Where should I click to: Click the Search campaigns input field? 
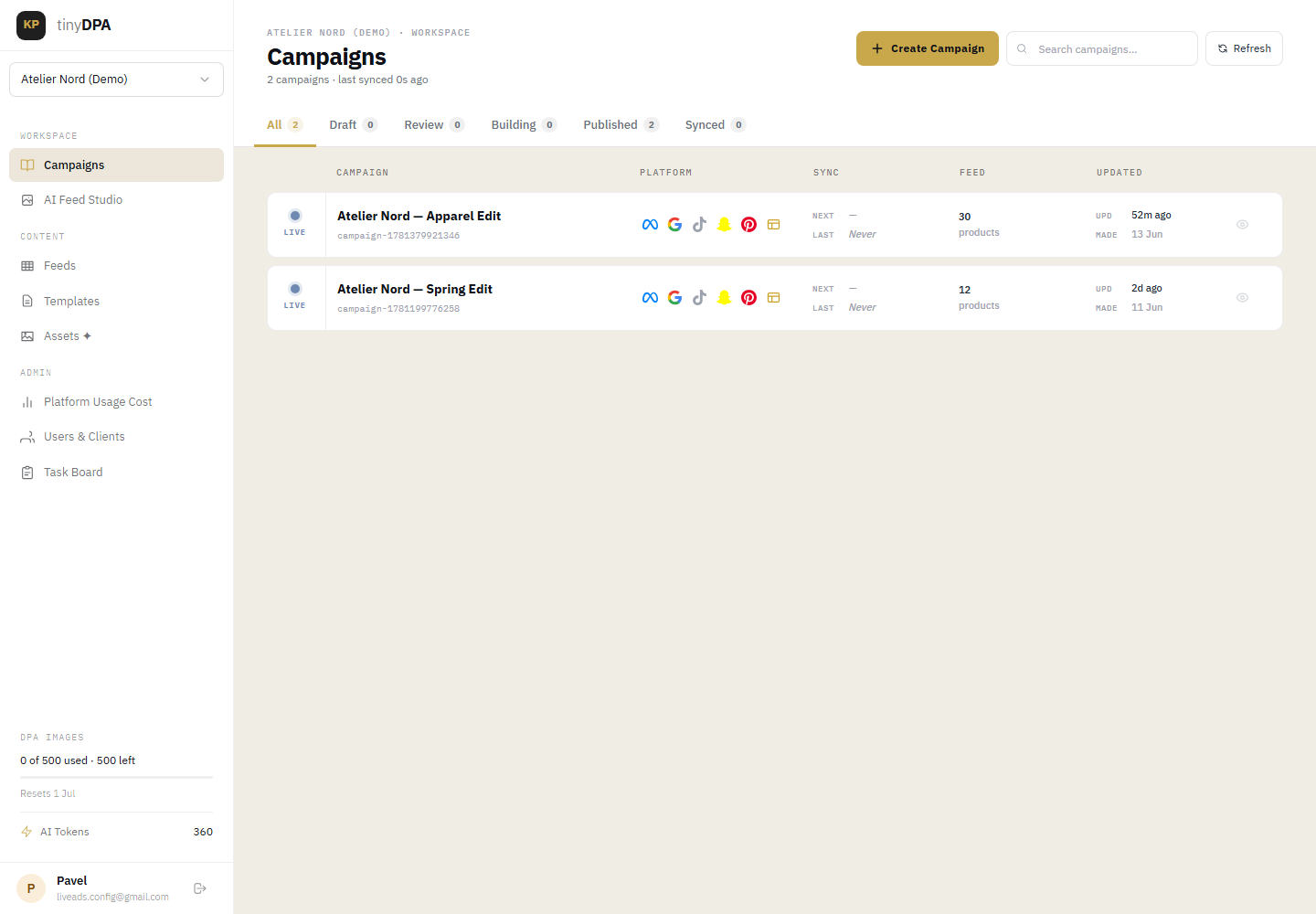pyautogui.click(x=1102, y=48)
